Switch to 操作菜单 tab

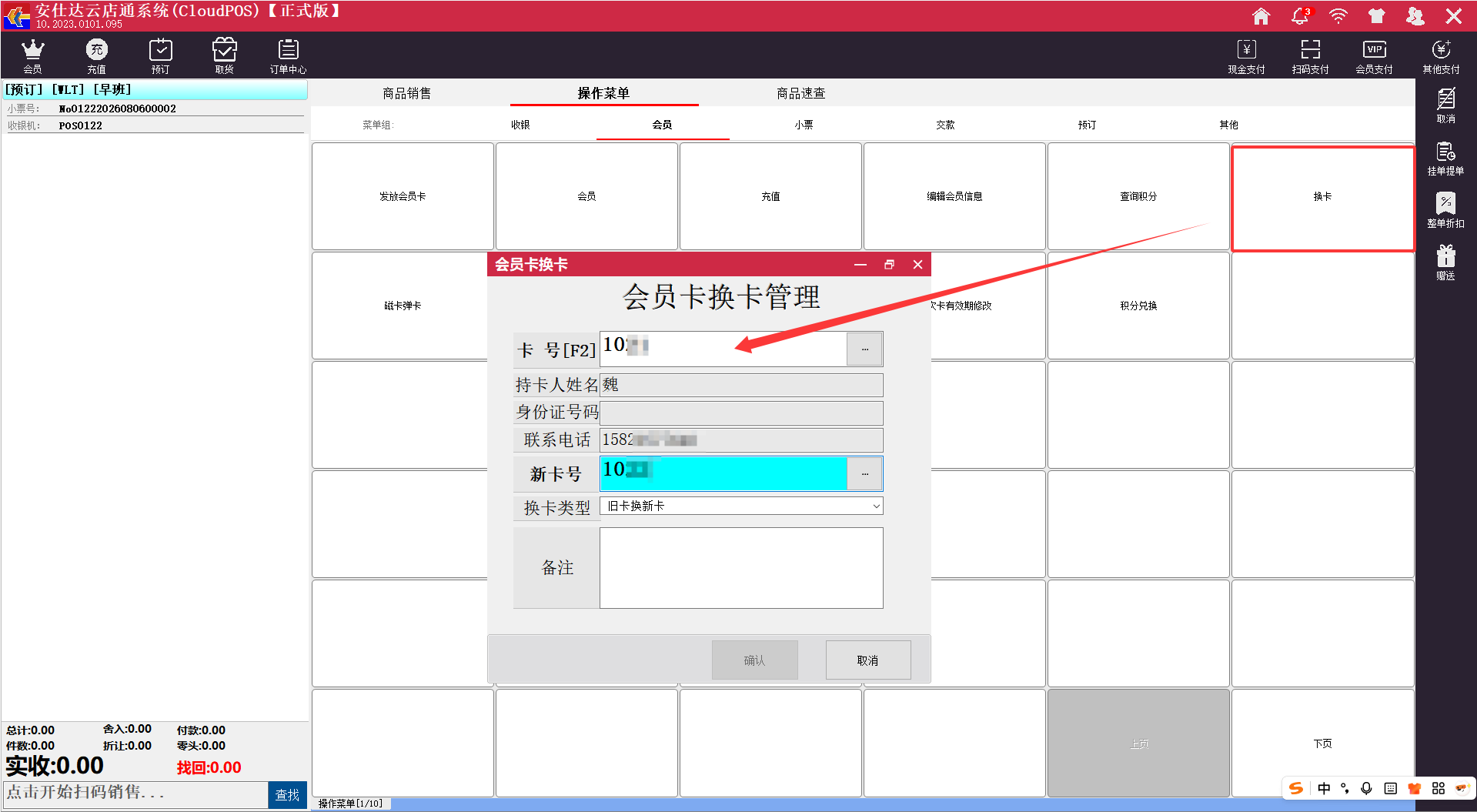coord(603,93)
